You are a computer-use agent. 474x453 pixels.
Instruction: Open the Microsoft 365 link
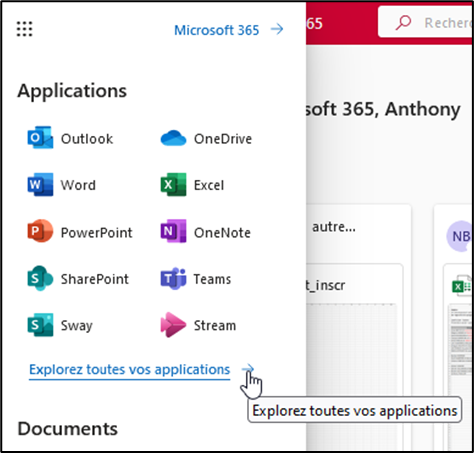[216, 30]
